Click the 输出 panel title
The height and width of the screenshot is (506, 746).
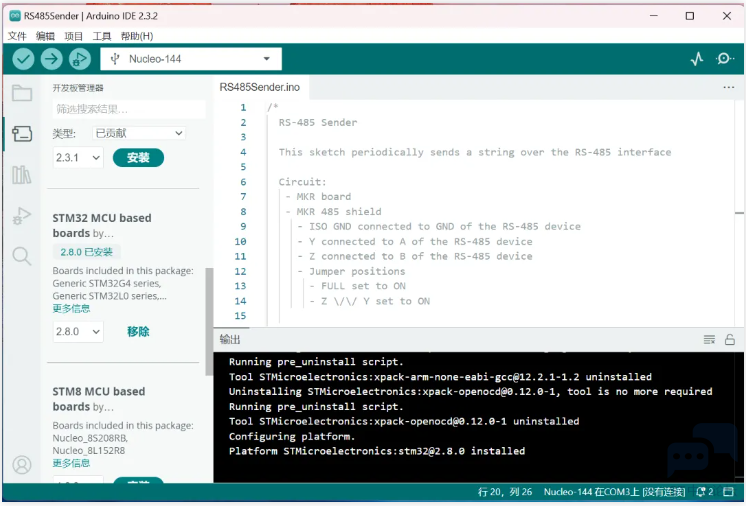pos(230,339)
